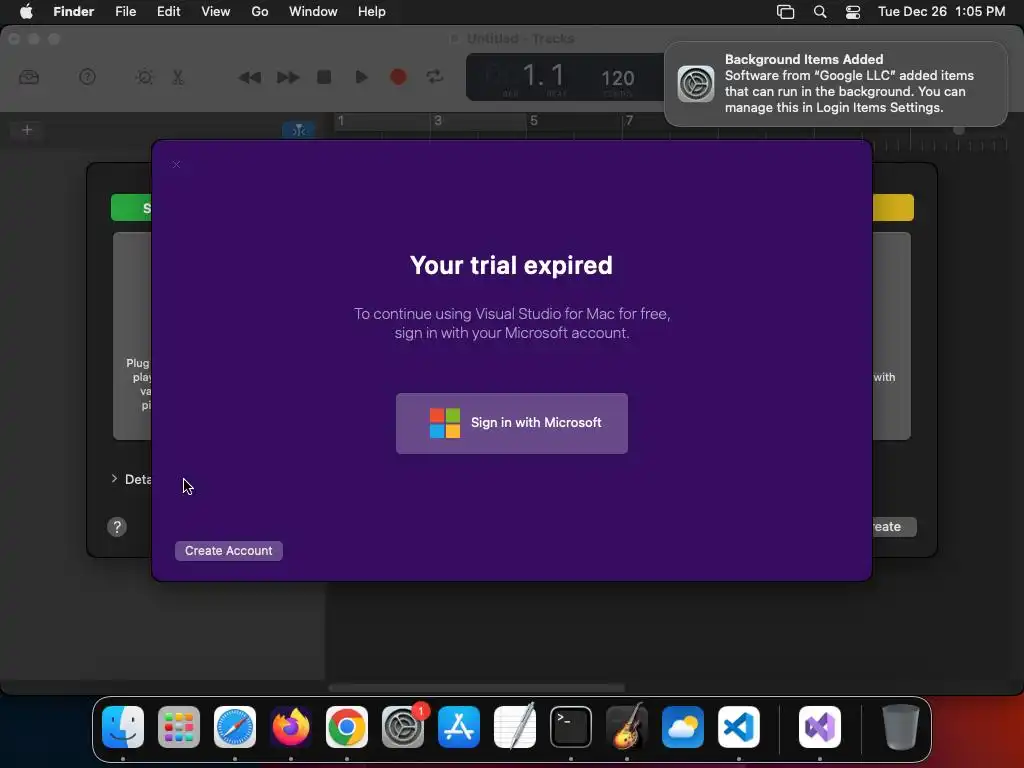Toggle the cycle loop button
This screenshot has width=1024, height=768.
coord(435,77)
